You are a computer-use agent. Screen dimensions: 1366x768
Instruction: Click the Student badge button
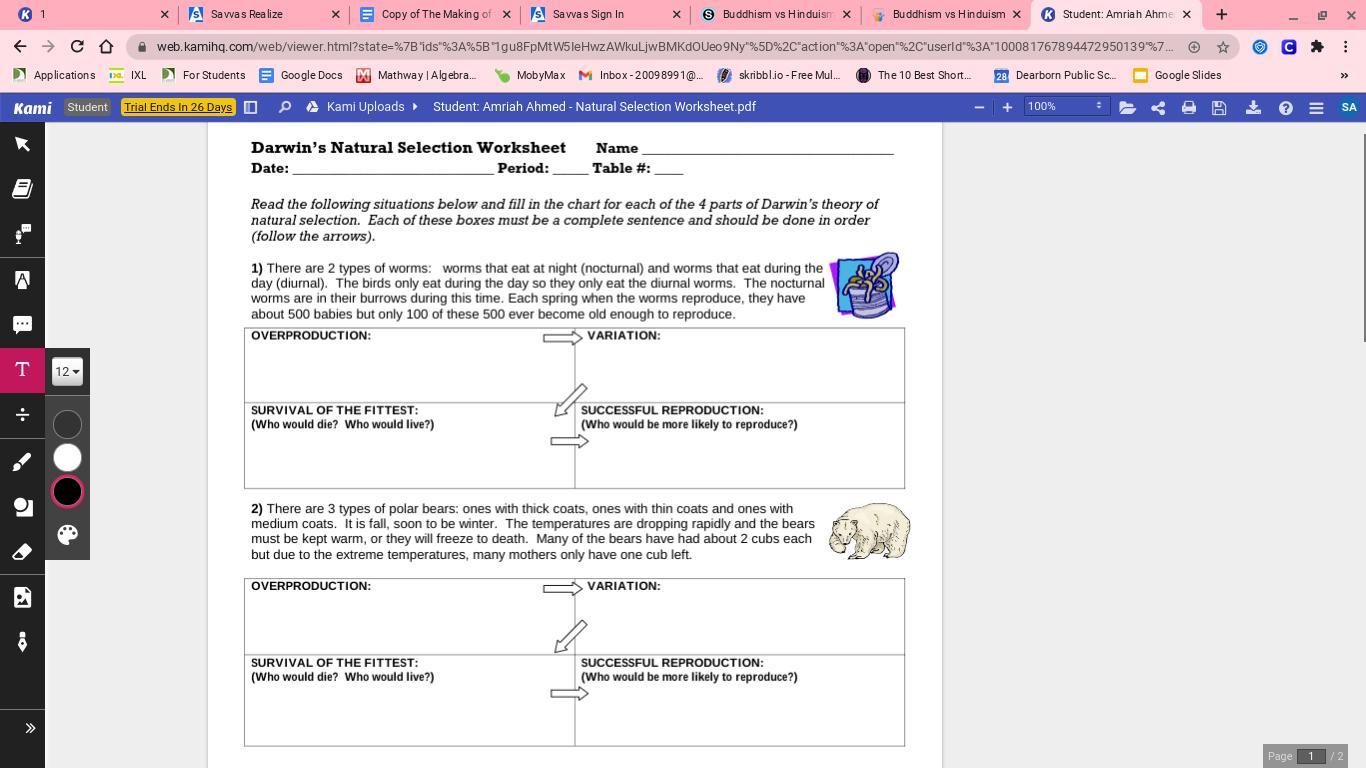pos(87,107)
